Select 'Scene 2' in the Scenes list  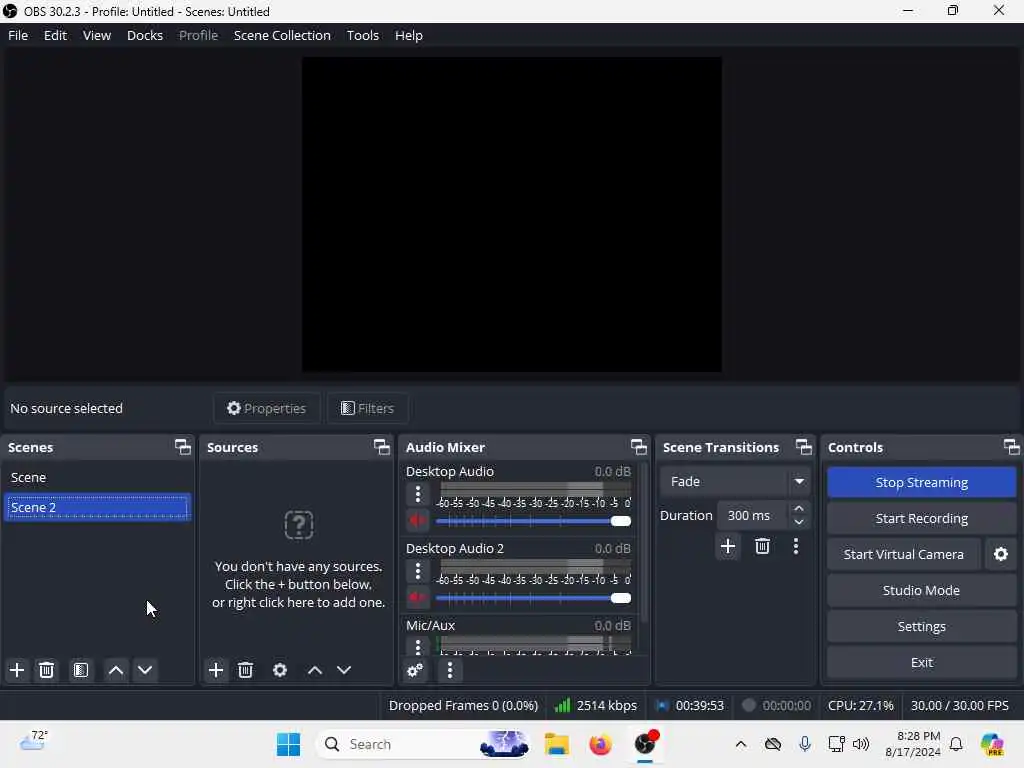(x=97, y=507)
